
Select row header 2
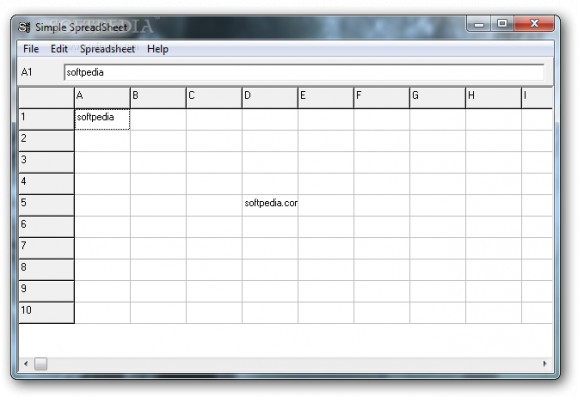pyautogui.click(x=46, y=141)
